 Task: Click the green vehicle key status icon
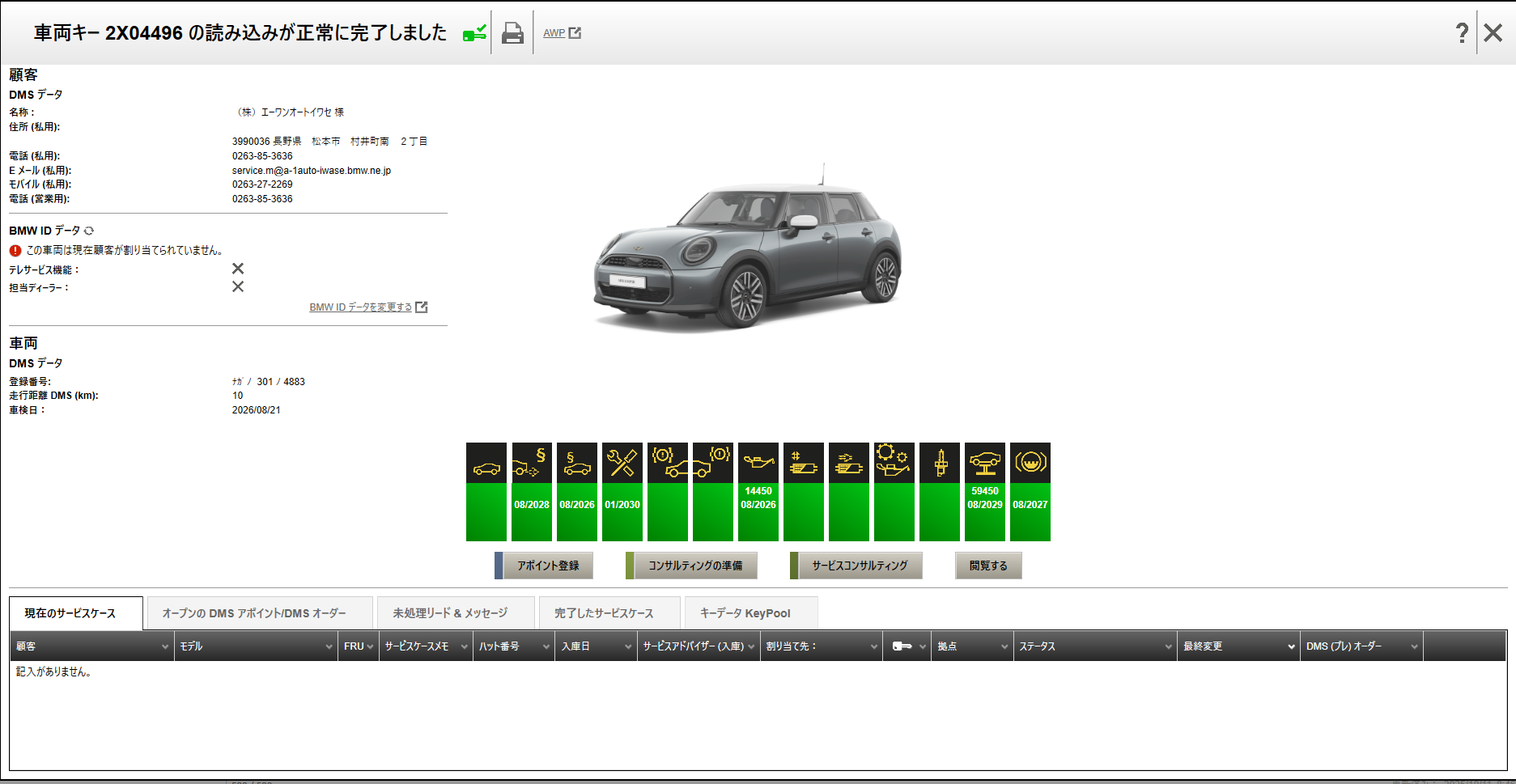(x=474, y=33)
